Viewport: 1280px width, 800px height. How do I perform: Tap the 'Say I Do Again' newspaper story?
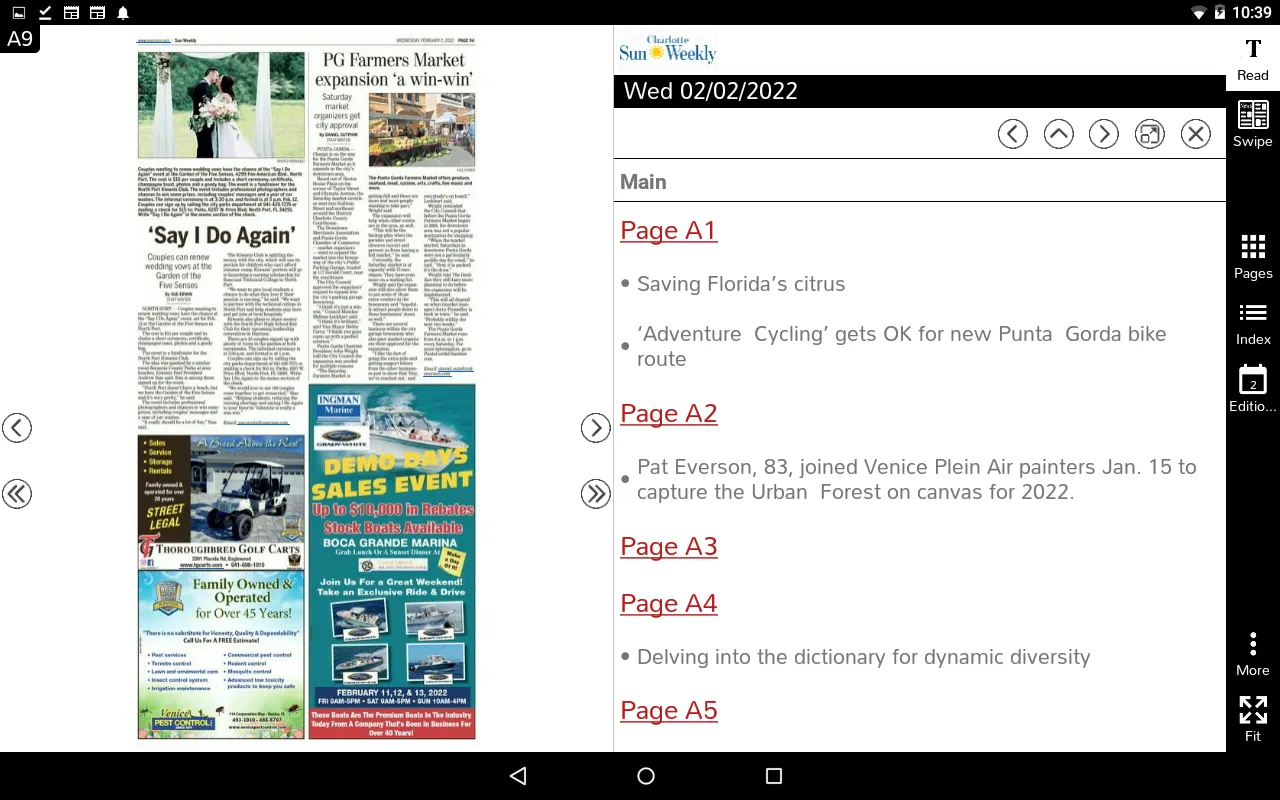222,237
